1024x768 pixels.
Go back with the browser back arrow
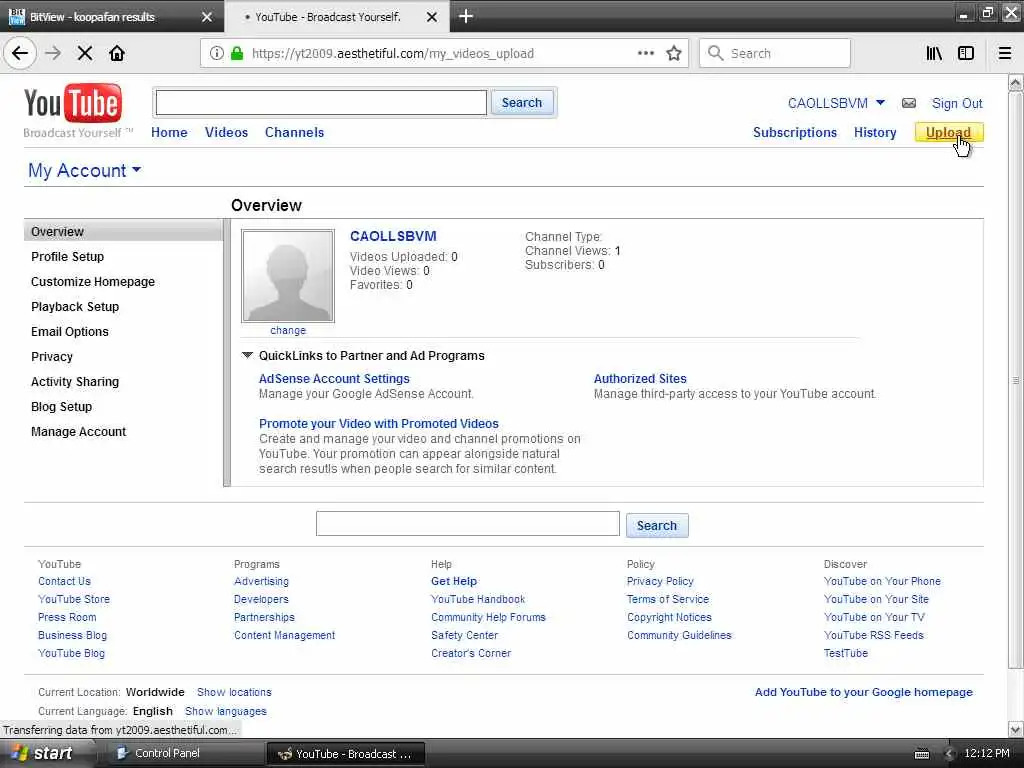point(20,53)
